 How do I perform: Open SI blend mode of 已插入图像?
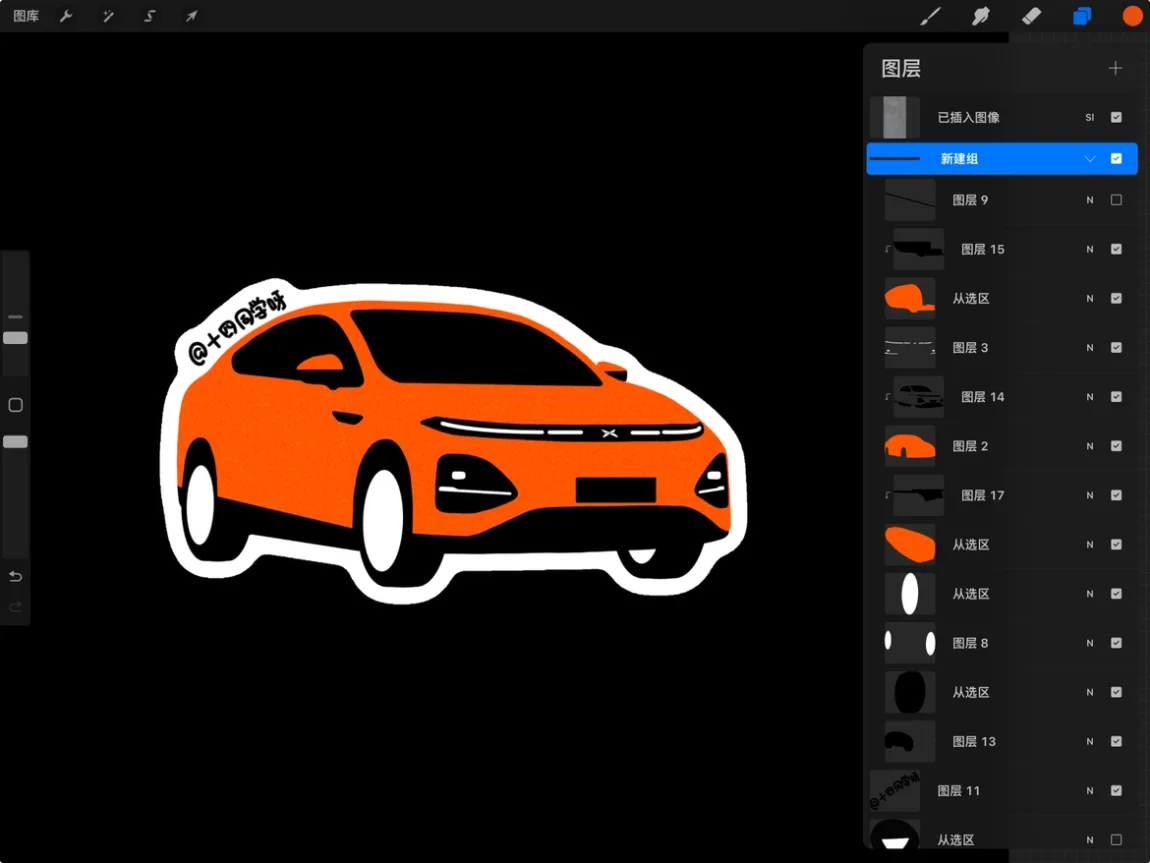(x=1090, y=117)
